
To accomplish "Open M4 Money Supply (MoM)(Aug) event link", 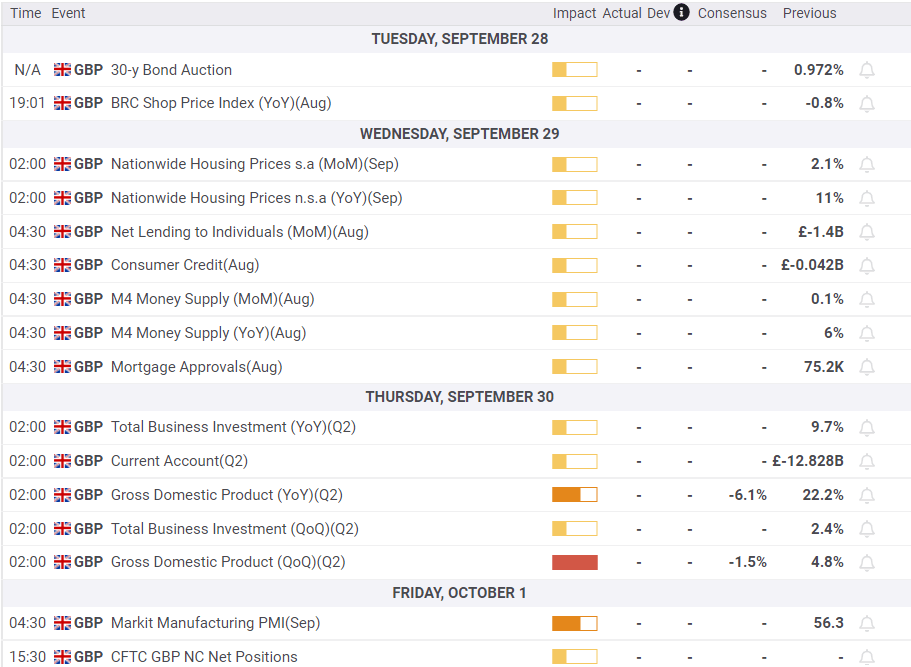I will (212, 299).
